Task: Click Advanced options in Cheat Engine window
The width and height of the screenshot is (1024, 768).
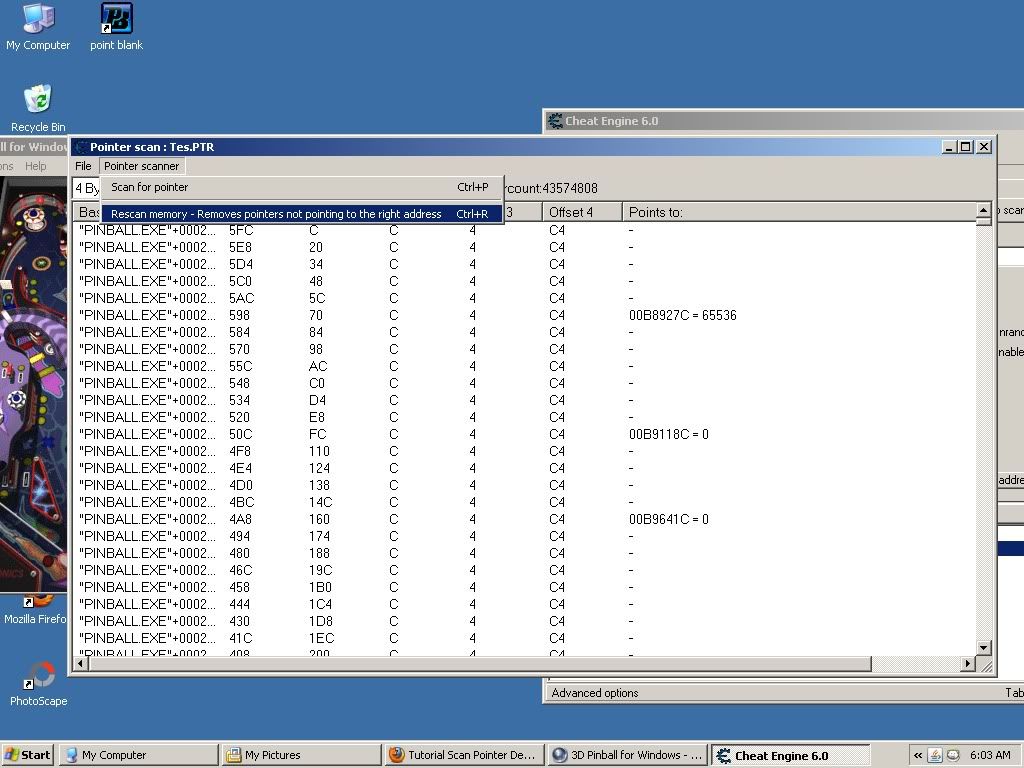Action: [595, 693]
